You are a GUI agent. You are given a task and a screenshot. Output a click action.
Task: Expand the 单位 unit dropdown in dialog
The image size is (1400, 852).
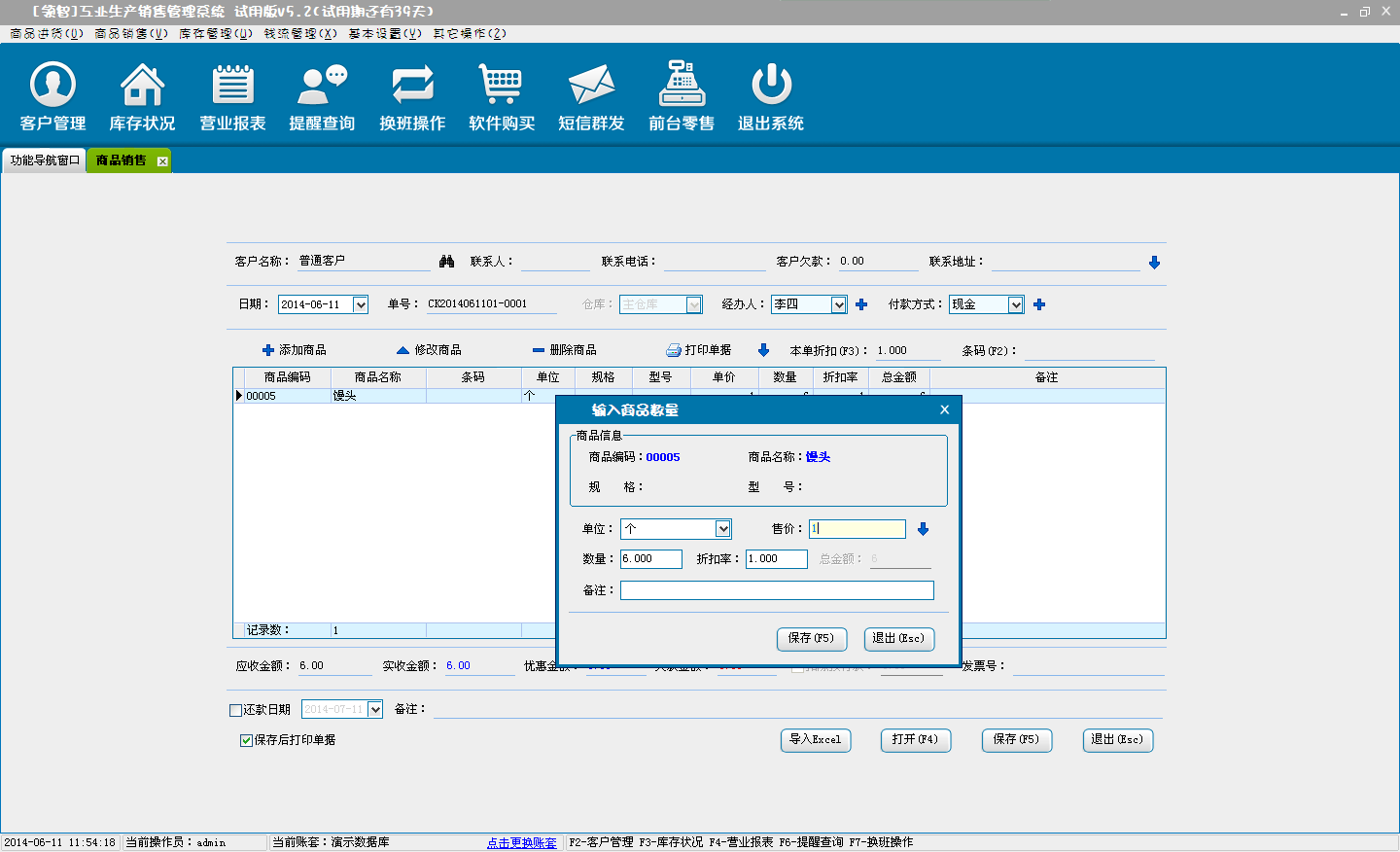722,529
